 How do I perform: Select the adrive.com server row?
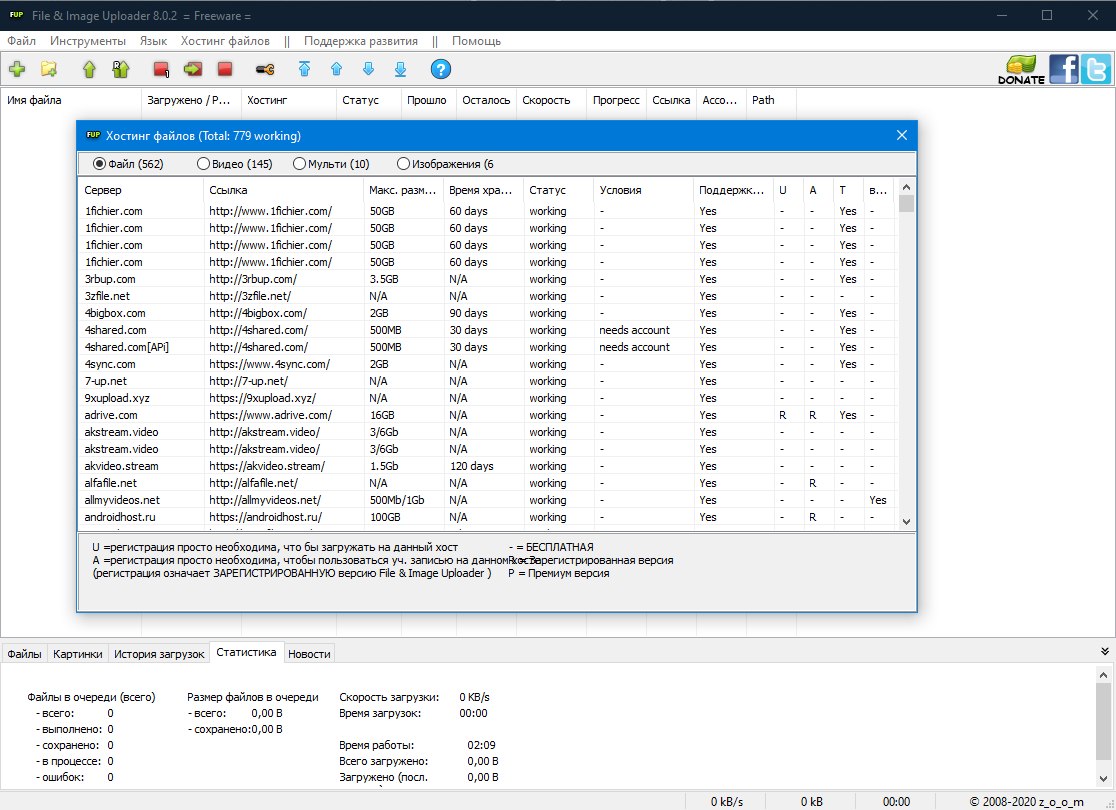click(487, 415)
